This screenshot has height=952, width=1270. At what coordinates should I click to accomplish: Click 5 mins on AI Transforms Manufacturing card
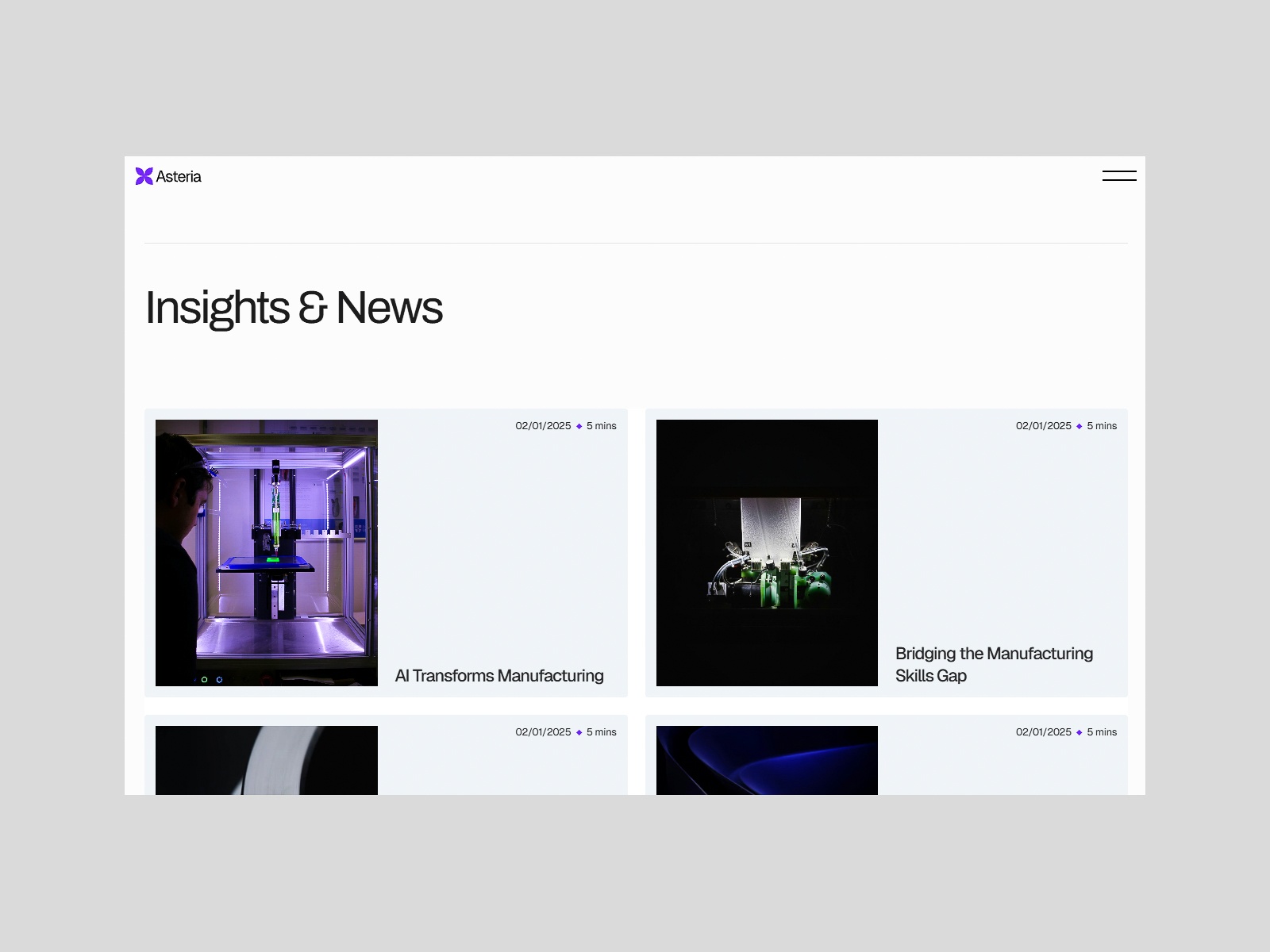click(602, 426)
